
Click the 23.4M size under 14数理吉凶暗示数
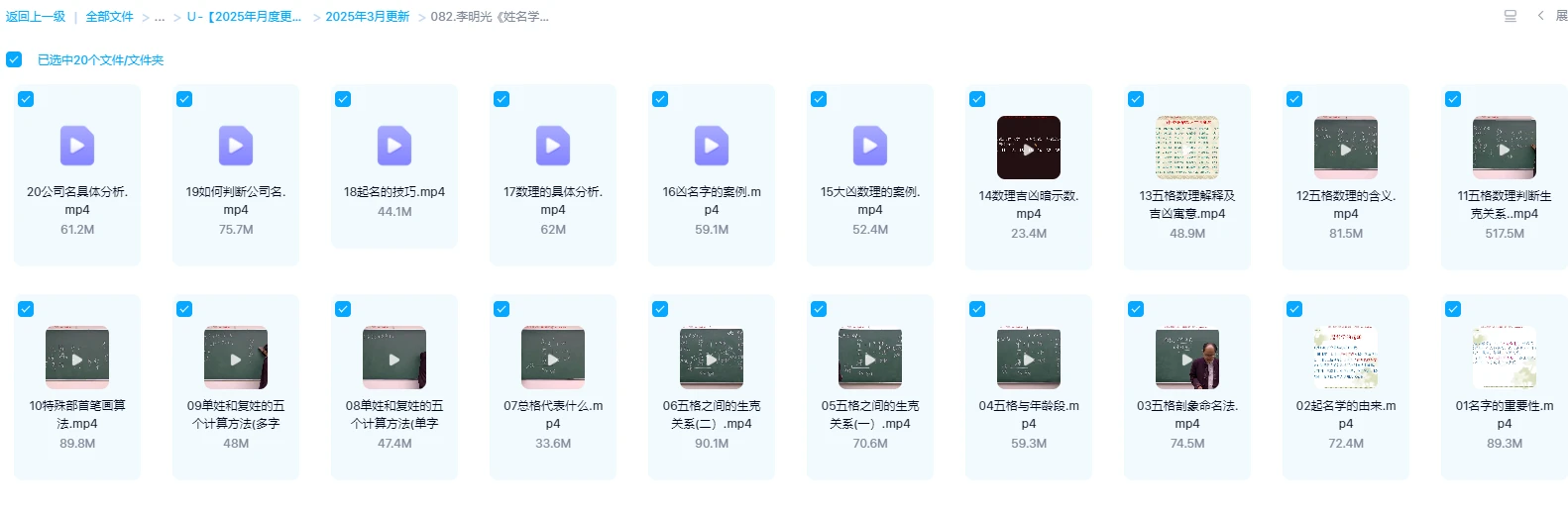(1029, 234)
